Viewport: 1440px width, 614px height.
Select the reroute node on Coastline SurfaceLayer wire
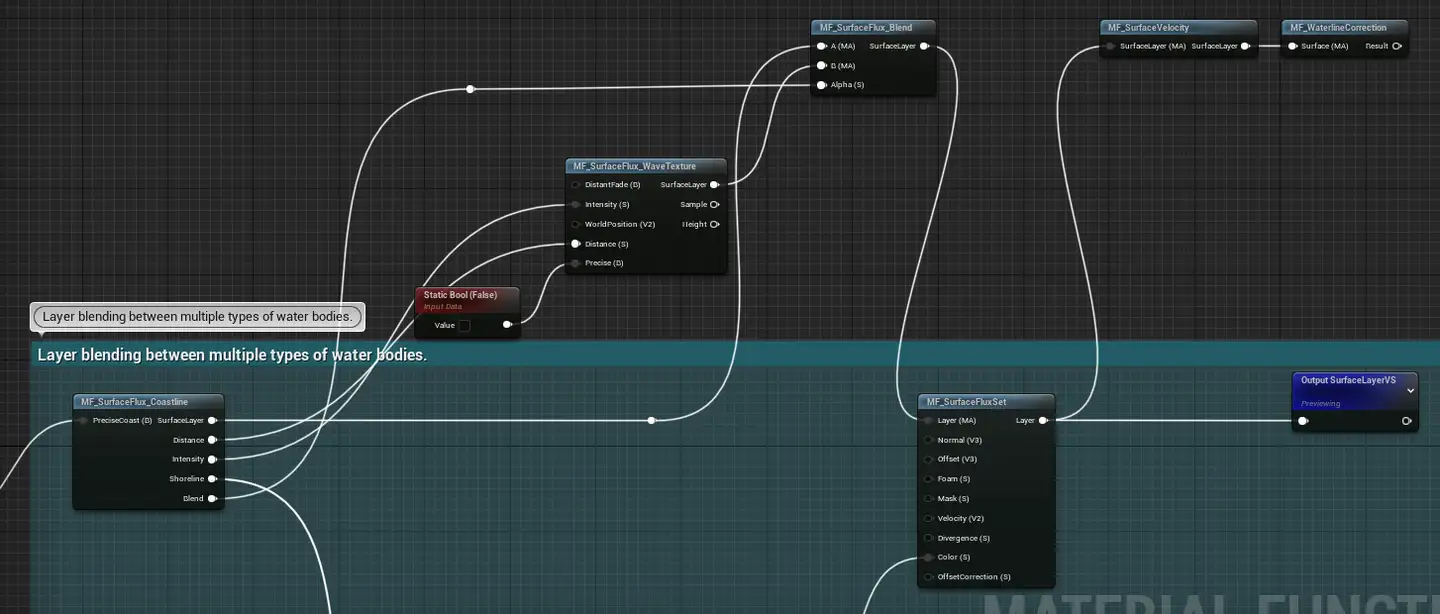point(651,421)
